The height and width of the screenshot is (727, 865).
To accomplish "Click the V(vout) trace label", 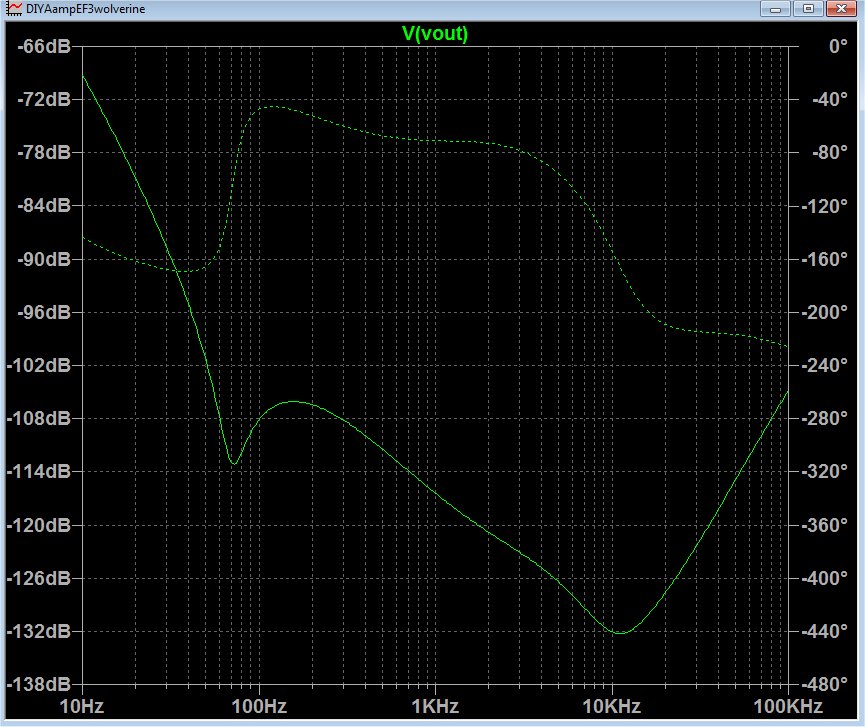I will tap(435, 34).
